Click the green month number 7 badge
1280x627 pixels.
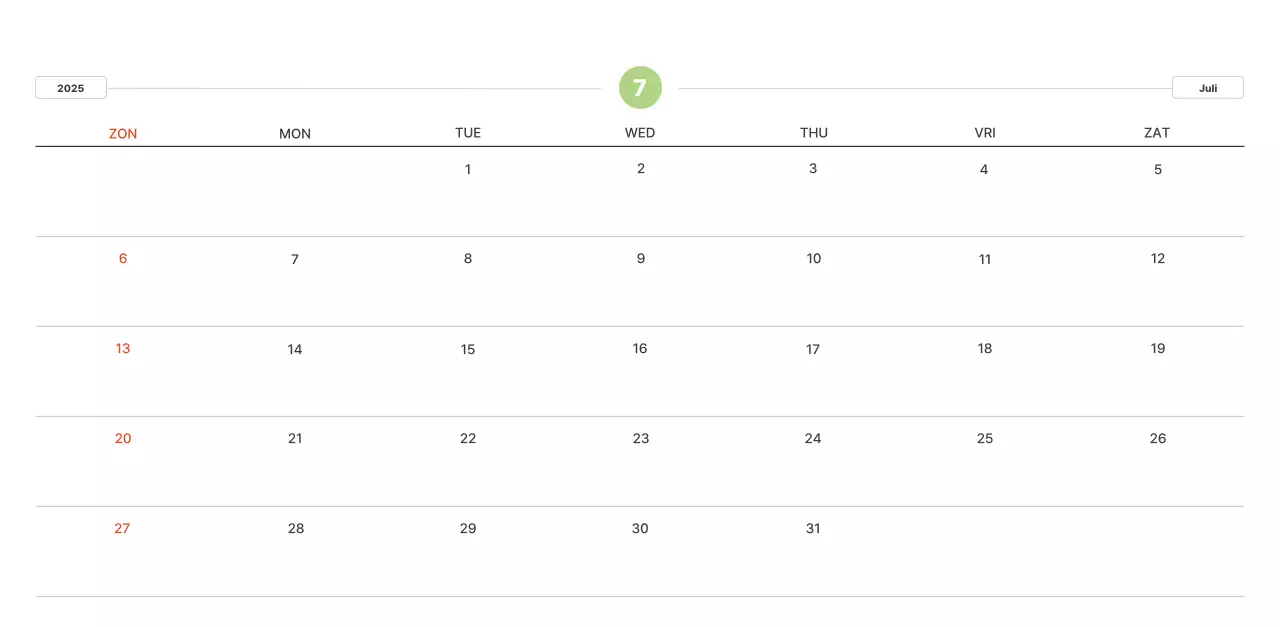(640, 88)
